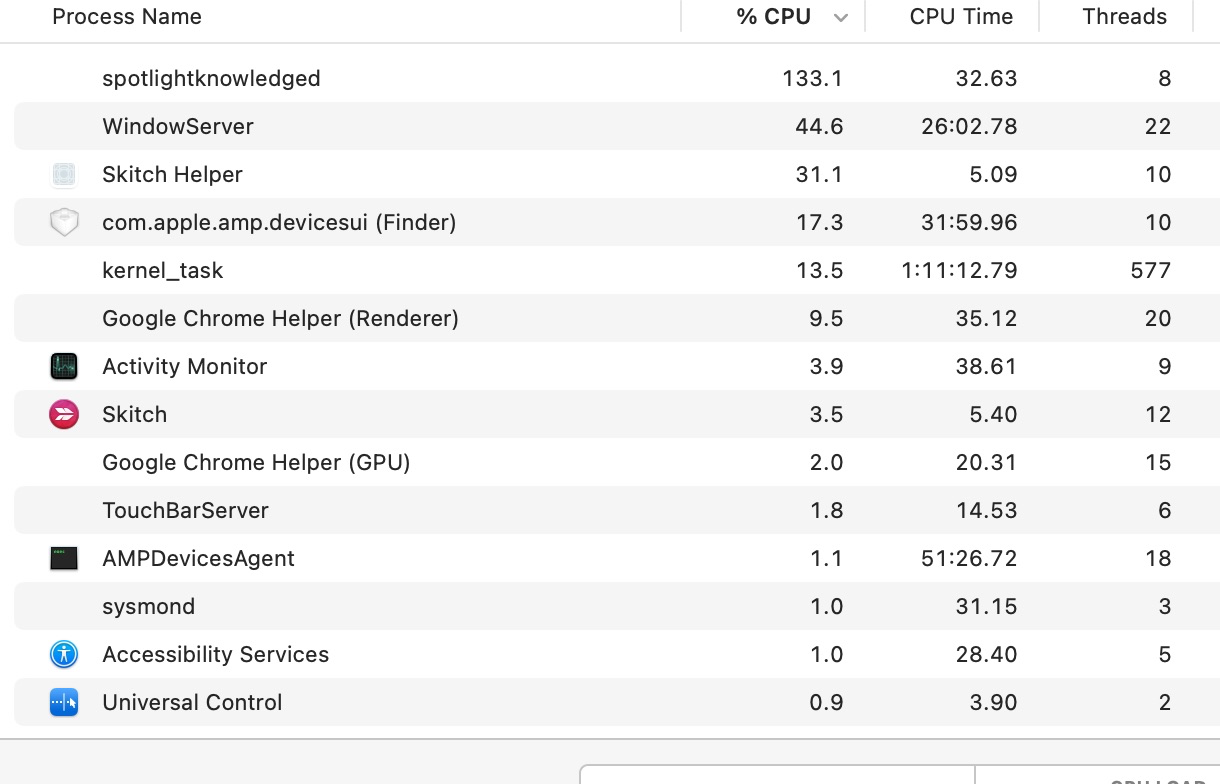Select the WindowServer process
Viewport: 1220px width, 784px height.
pos(178,126)
